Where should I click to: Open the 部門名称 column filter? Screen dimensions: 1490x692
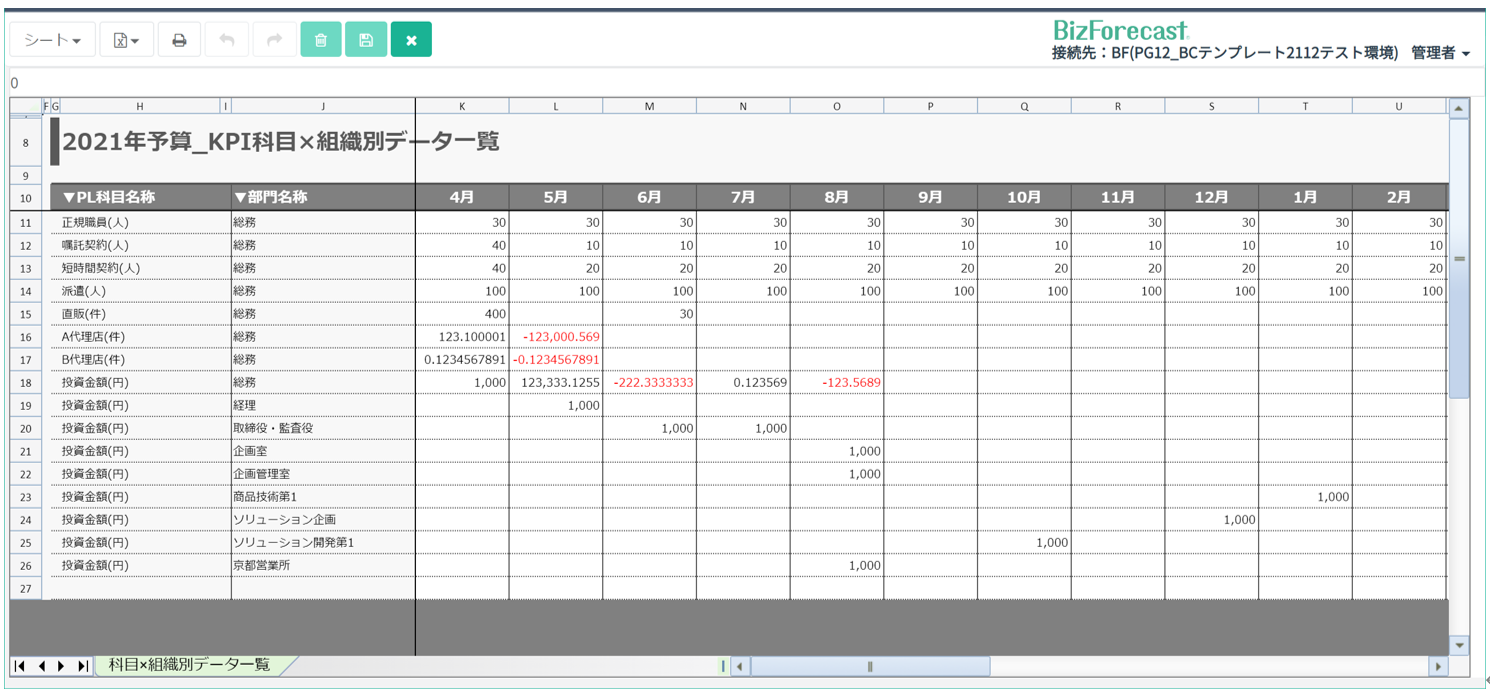(x=240, y=197)
